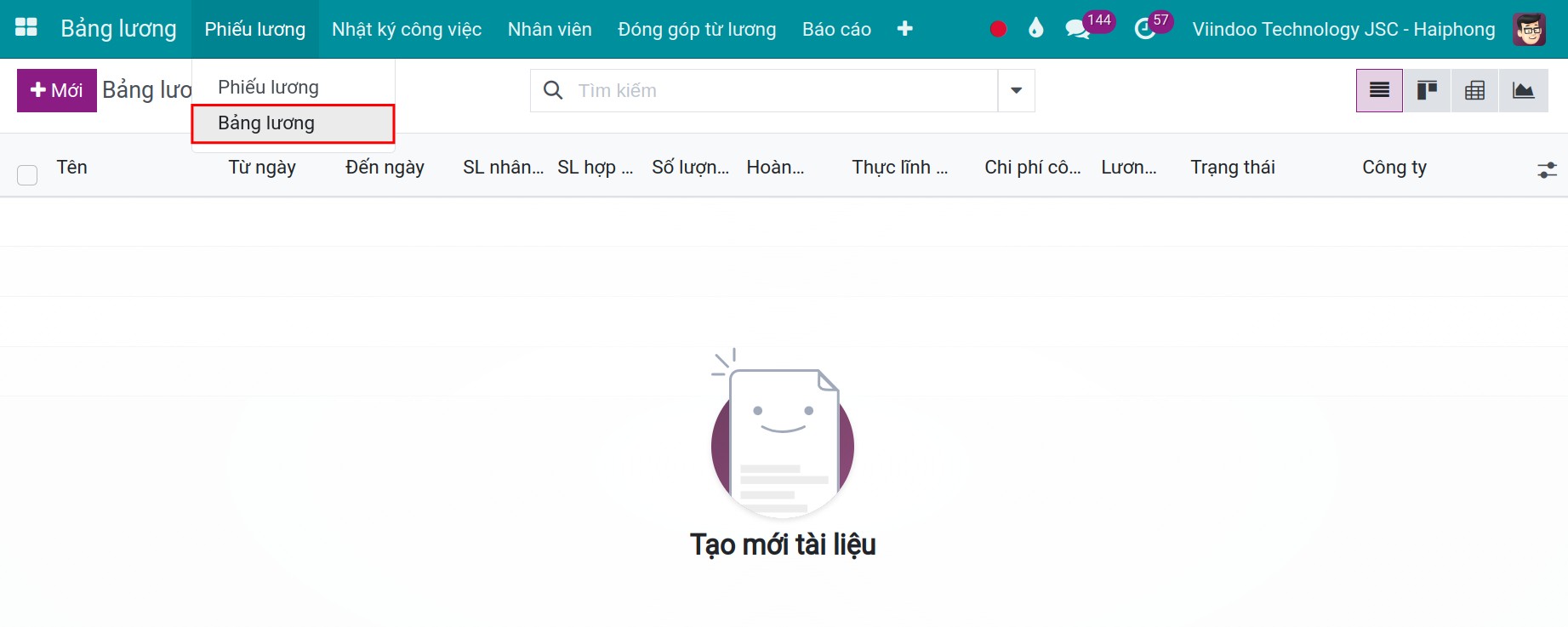Sort by Số lượn... column header
This screenshot has height=627, width=1568.
(690, 167)
